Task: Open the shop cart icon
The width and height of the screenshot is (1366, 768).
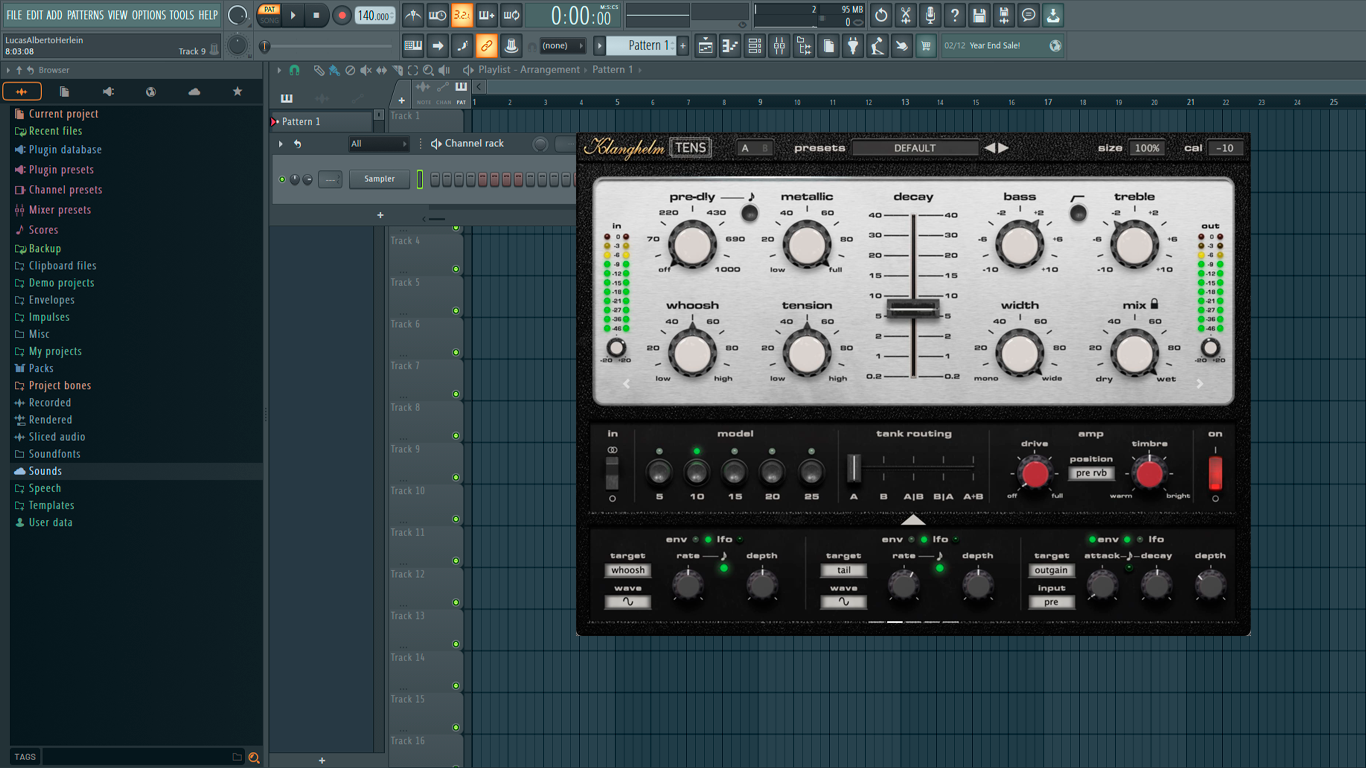Action: (926, 46)
